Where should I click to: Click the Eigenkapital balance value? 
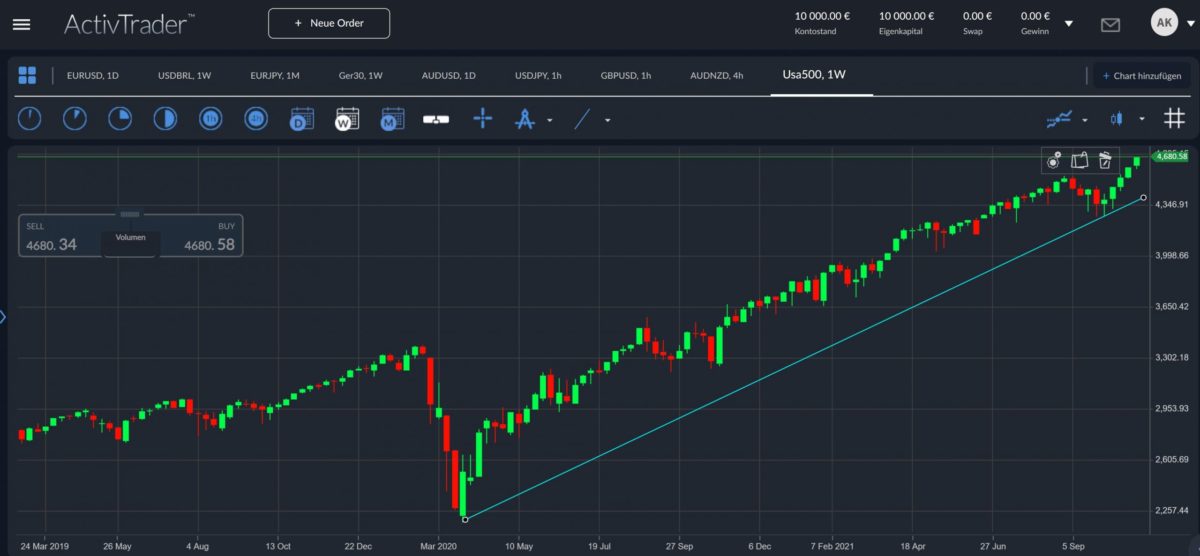pyautogui.click(x=907, y=16)
